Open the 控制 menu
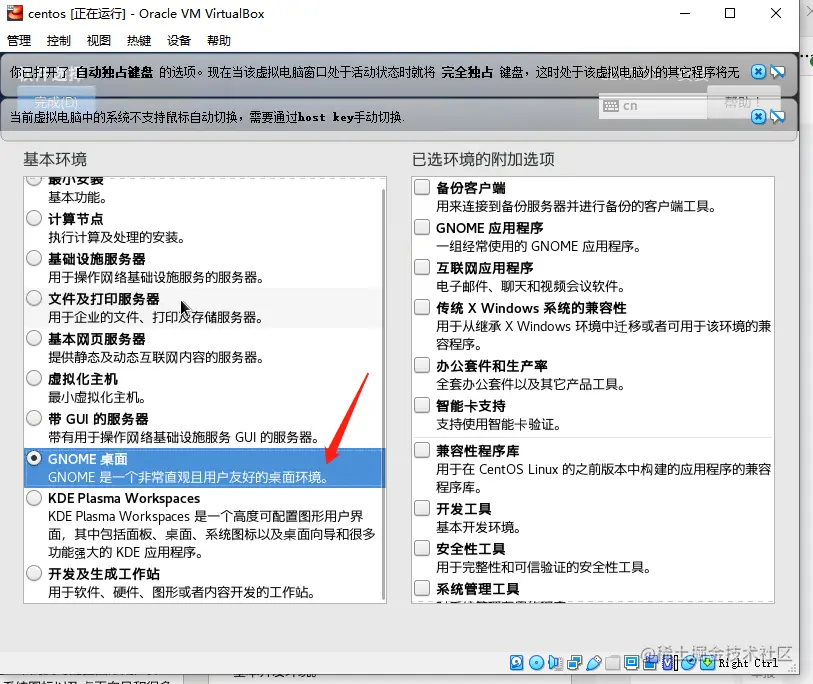The image size is (813, 684). (x=59, y=40)
